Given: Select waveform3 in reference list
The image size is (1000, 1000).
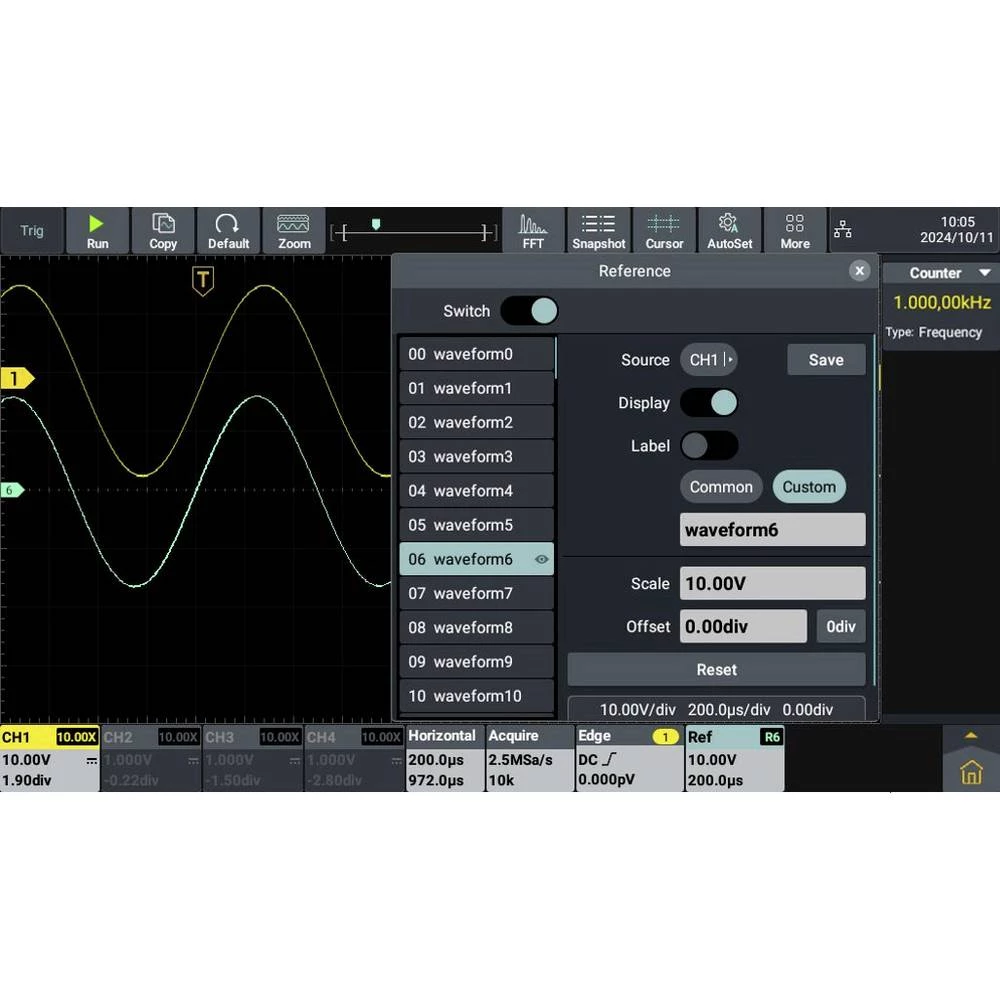Looking at the screenshot, I should point(476,457).
